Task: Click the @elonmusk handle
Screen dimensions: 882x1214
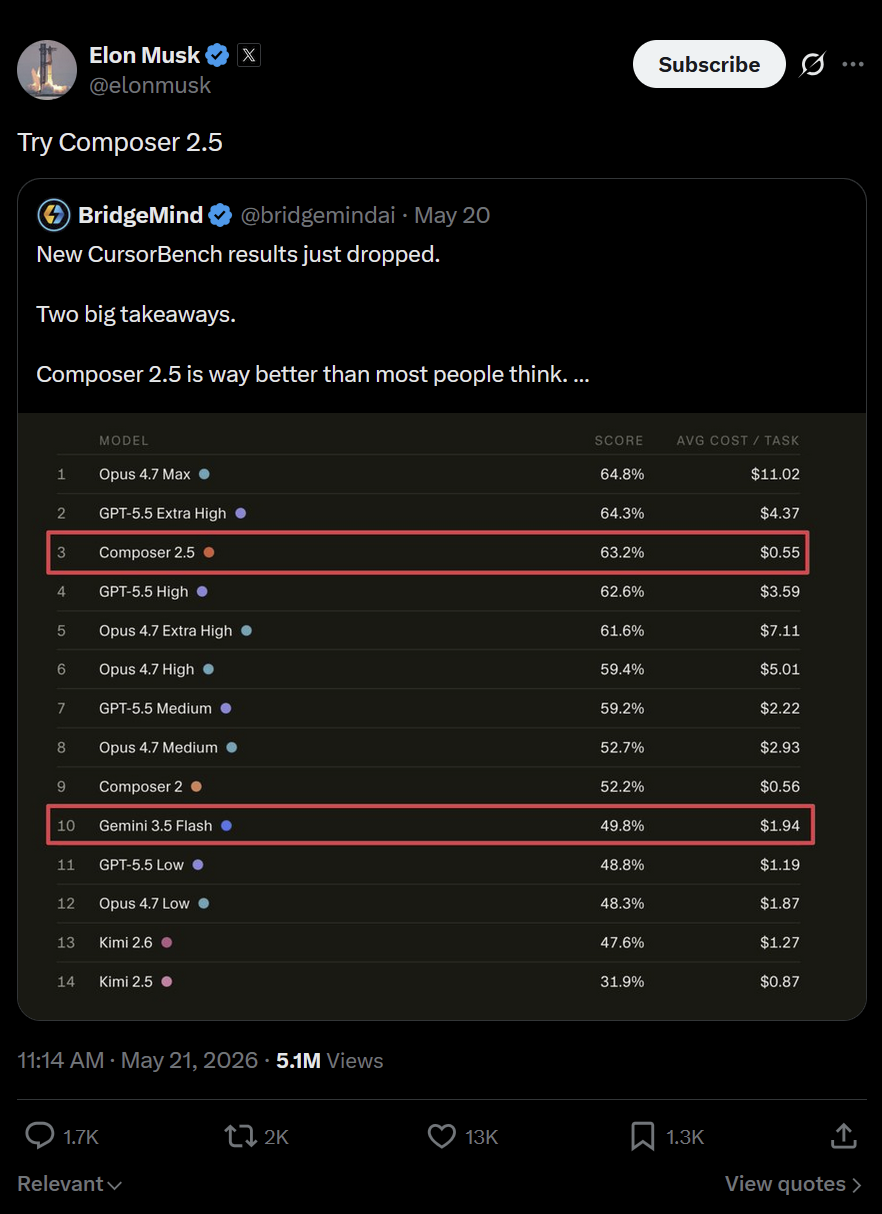Action: [150, 86]
